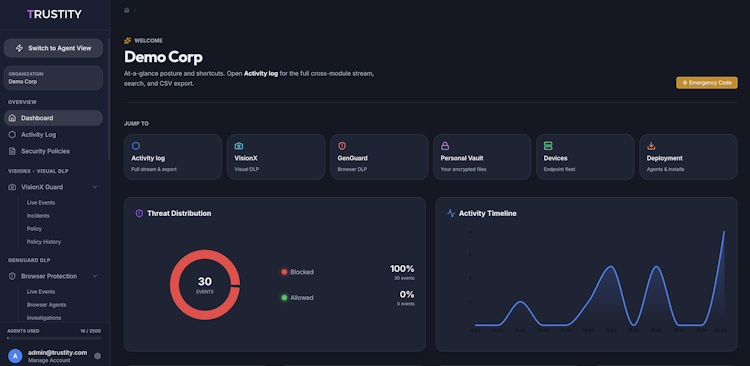
Task: Toggle Blocked series in threat legend
Action: 298,272
